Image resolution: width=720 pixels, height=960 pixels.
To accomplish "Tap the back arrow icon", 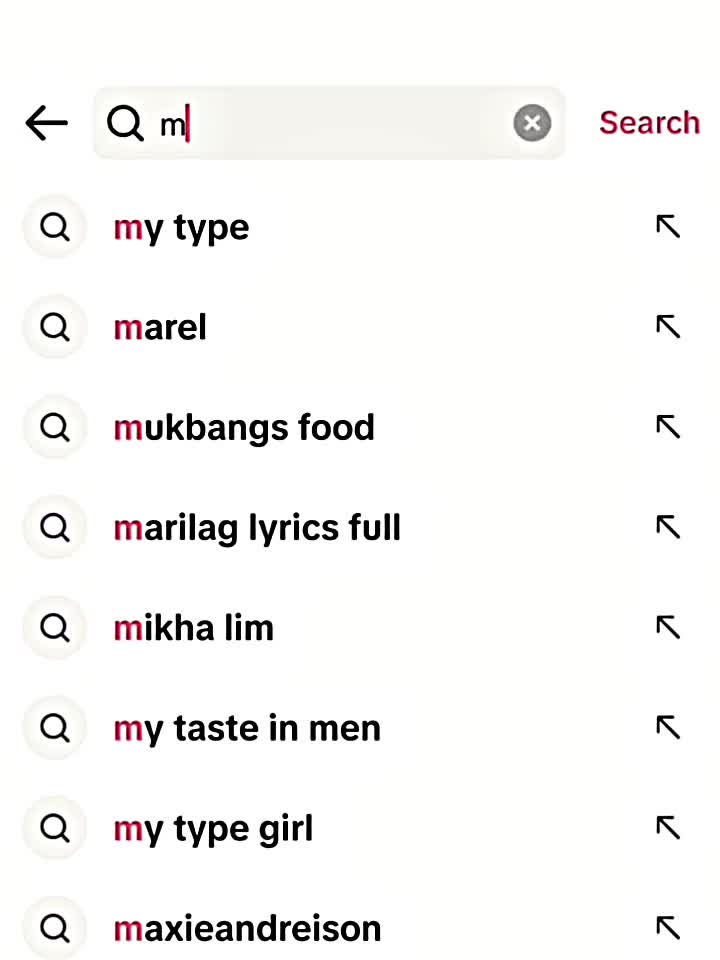I will (x=47, y=123).
